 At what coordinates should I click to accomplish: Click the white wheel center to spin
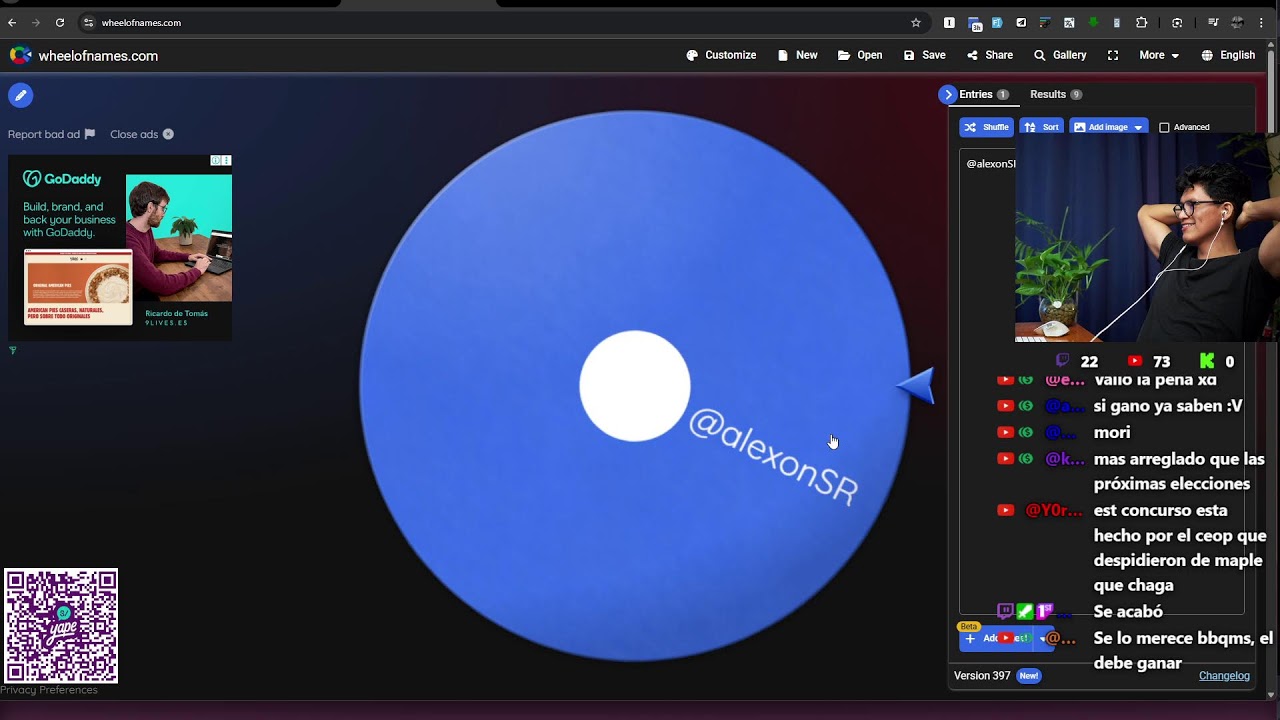tap(635, 386)
